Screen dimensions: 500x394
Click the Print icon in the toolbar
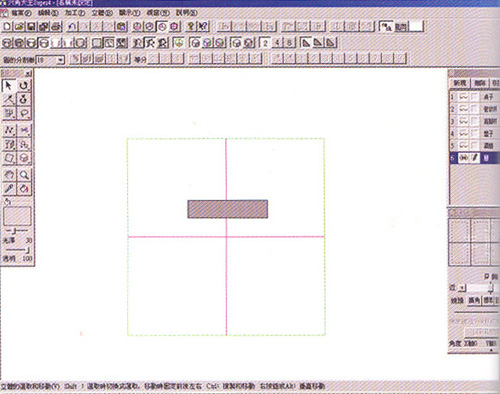[x=56, y=26]
